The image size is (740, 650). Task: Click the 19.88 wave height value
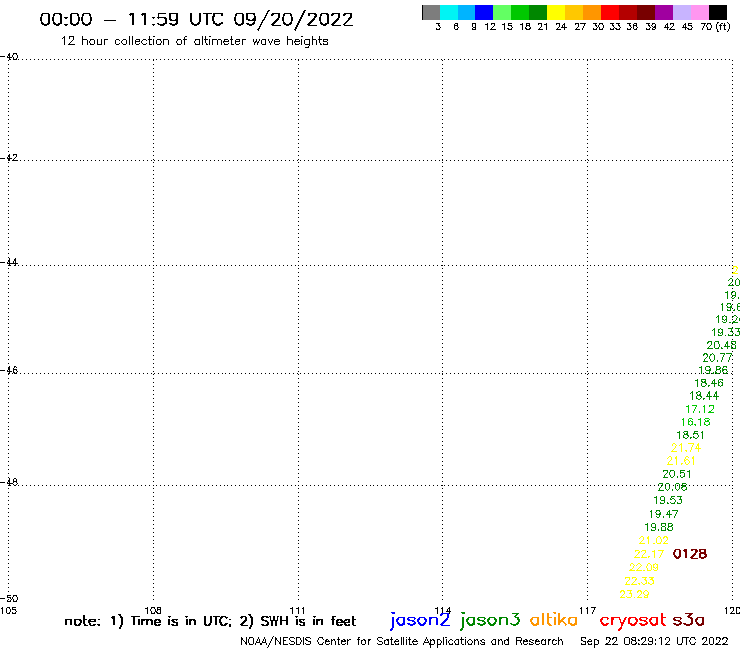[659, 527]
